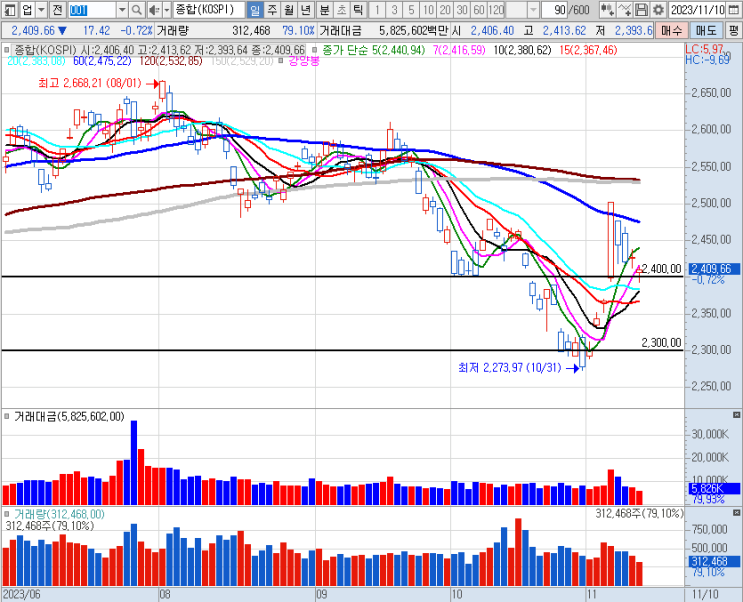Choose the 60 interval button
743x602 pixels.
pos(479,9)
